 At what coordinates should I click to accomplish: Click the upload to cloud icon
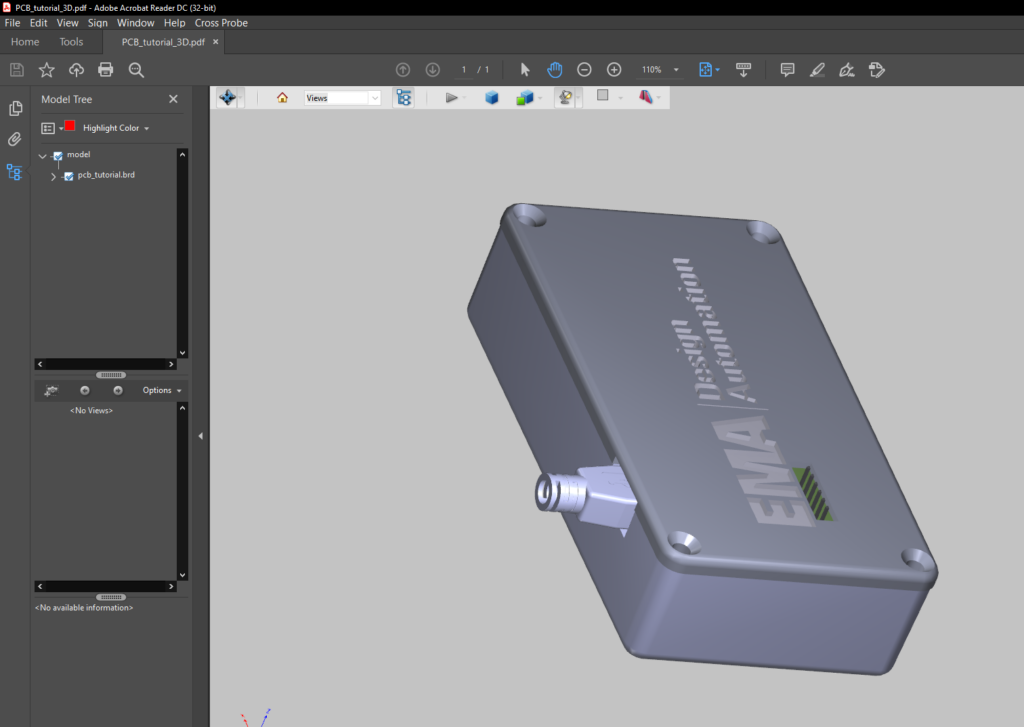click(x=76, y=70)
